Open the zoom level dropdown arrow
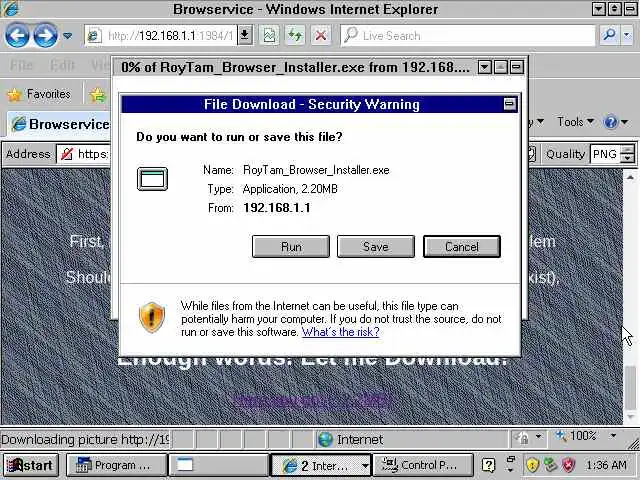Image resolution: width=640 pixels, height=480 pixels. point(613,436)
